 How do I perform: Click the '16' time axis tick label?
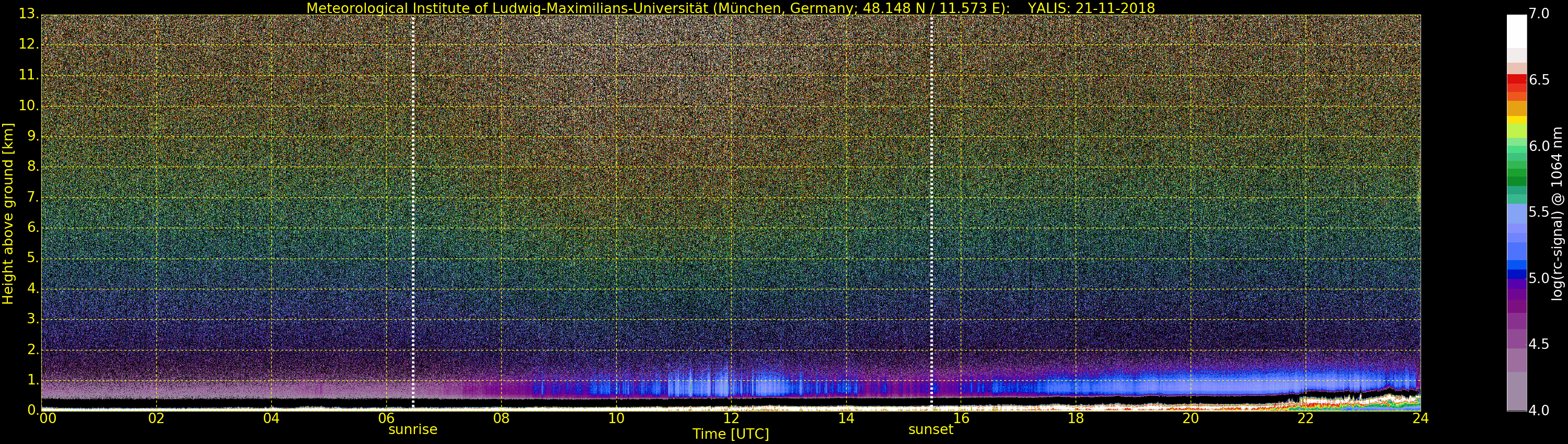(961, 418)
